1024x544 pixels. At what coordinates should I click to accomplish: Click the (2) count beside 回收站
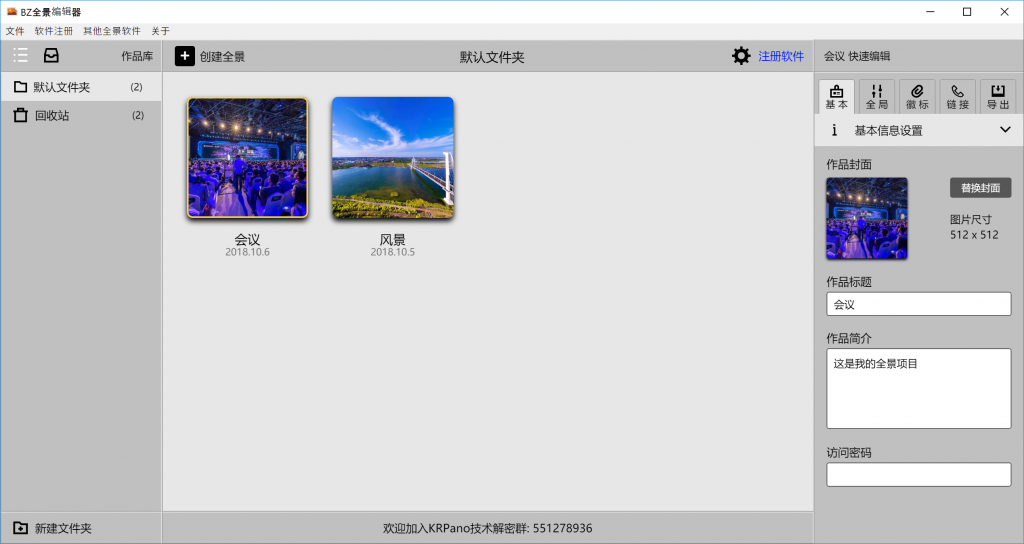138,115
